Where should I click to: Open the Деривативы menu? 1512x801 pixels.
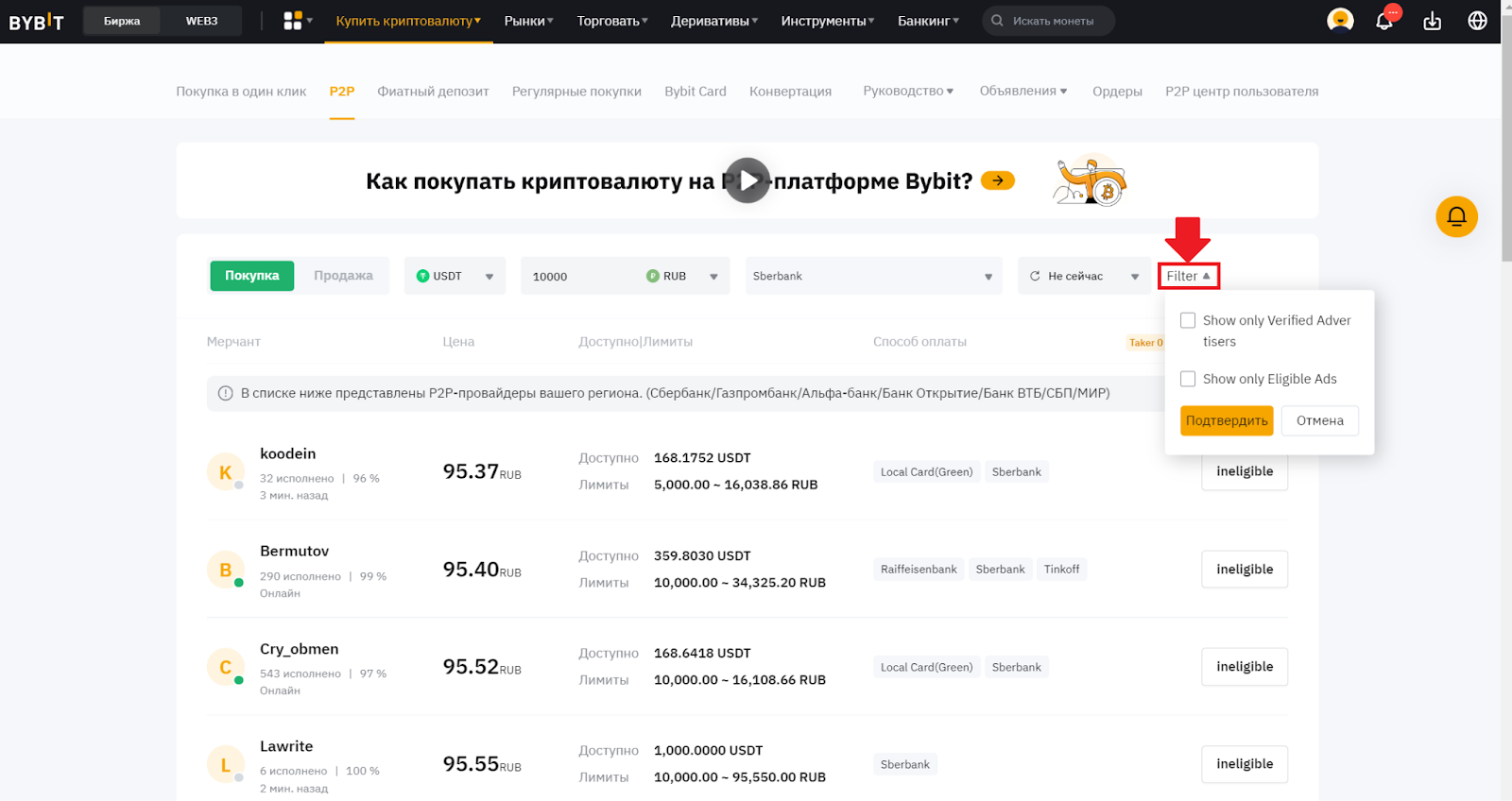(714, 21)
